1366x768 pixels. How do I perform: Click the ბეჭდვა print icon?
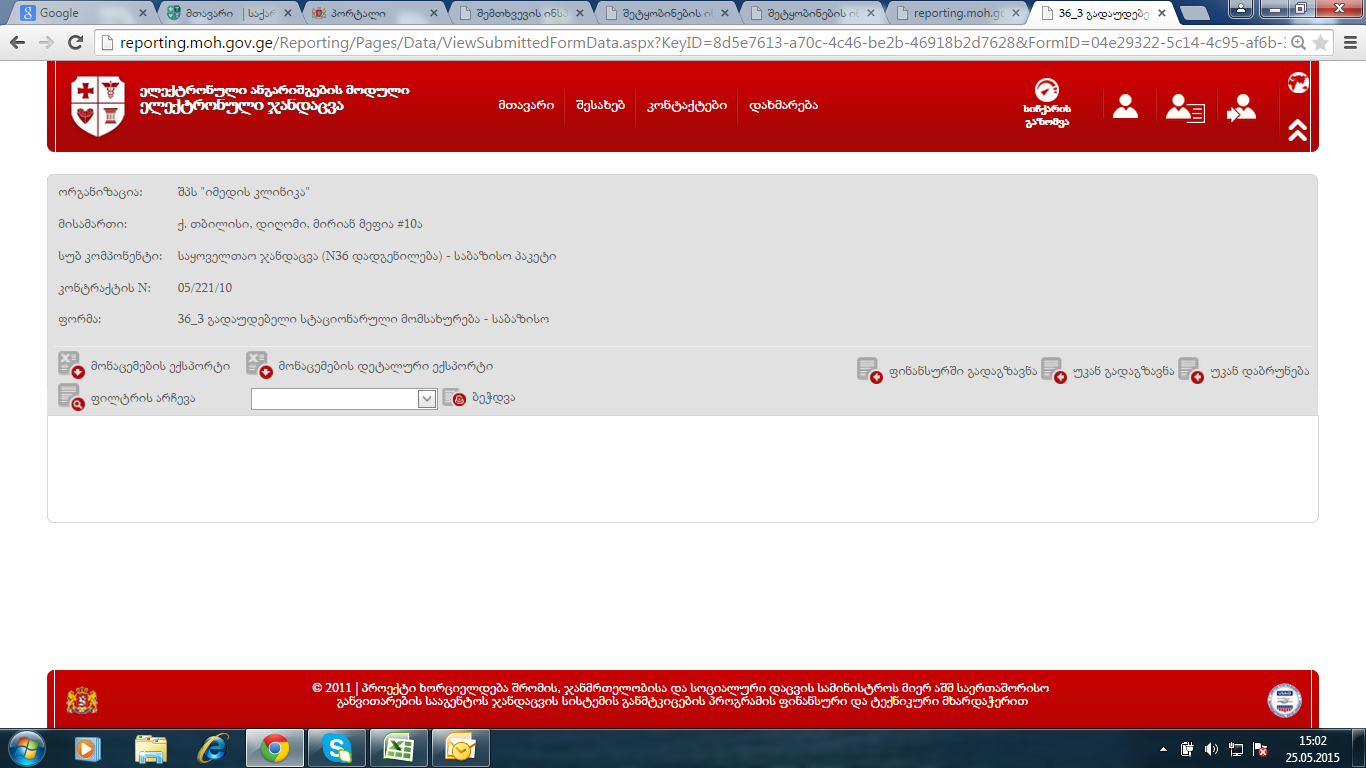tap(454, 398)
